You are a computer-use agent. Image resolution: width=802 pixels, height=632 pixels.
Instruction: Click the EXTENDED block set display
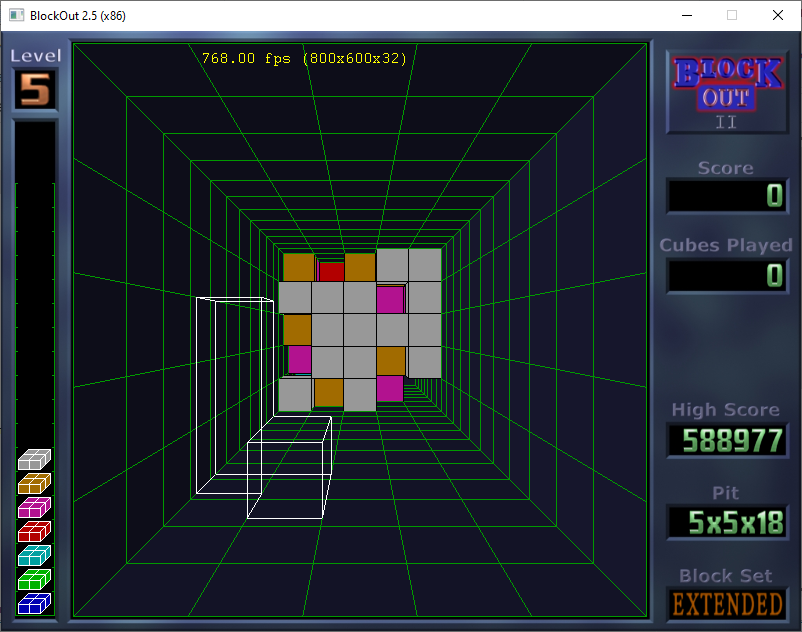pyautogui.click(x=727, y=605)
